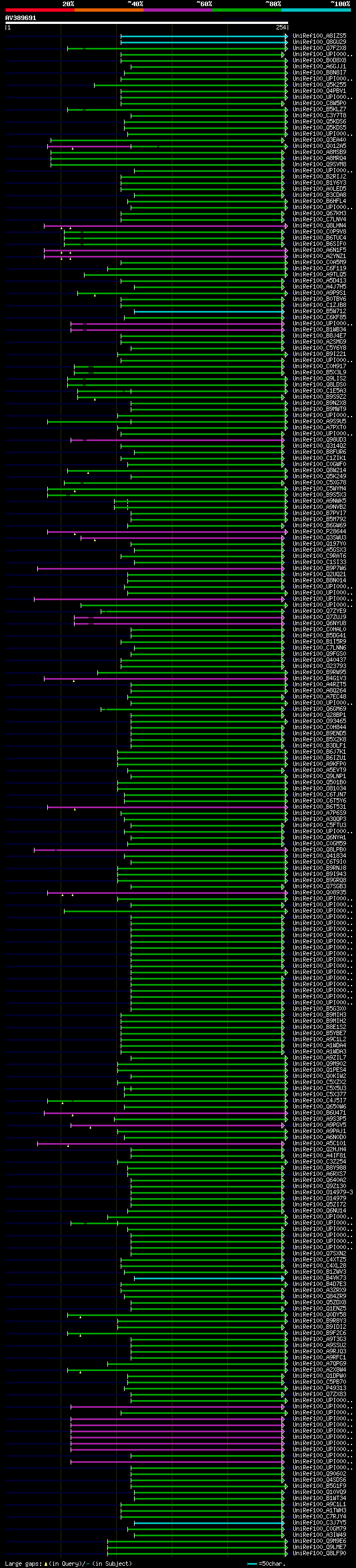The width and height of the screenshot is (356, 1568).
Task: Select the UniRef100_P49313 label
Action: (x=319, y=1388)
